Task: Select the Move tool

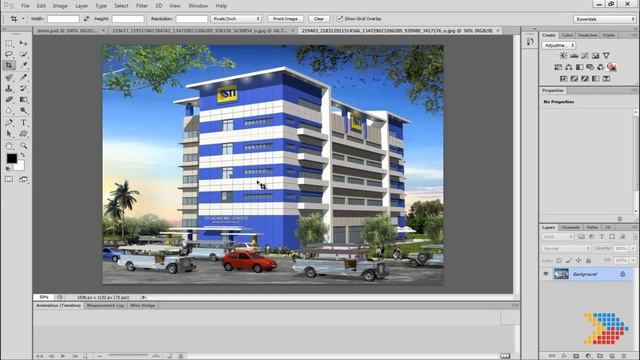Action: (23, 43)
